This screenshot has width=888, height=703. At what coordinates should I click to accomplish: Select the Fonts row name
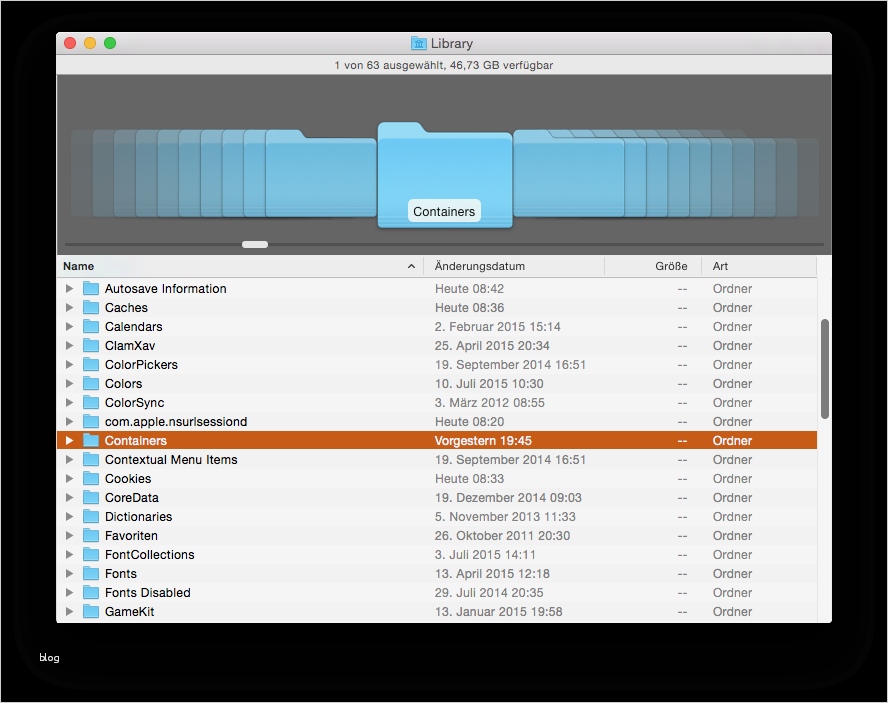(121, 573)
